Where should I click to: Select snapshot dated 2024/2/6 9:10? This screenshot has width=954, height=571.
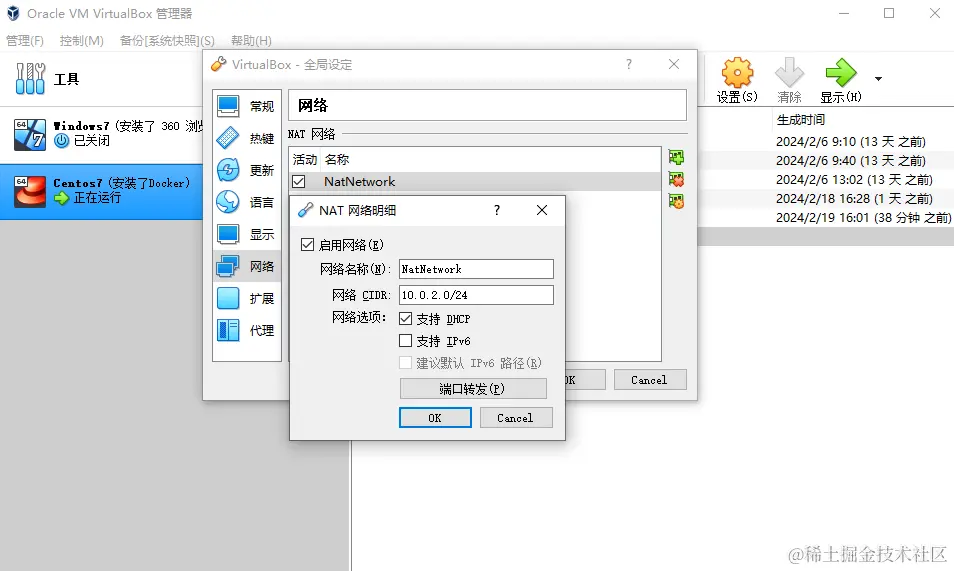point(851,142)
